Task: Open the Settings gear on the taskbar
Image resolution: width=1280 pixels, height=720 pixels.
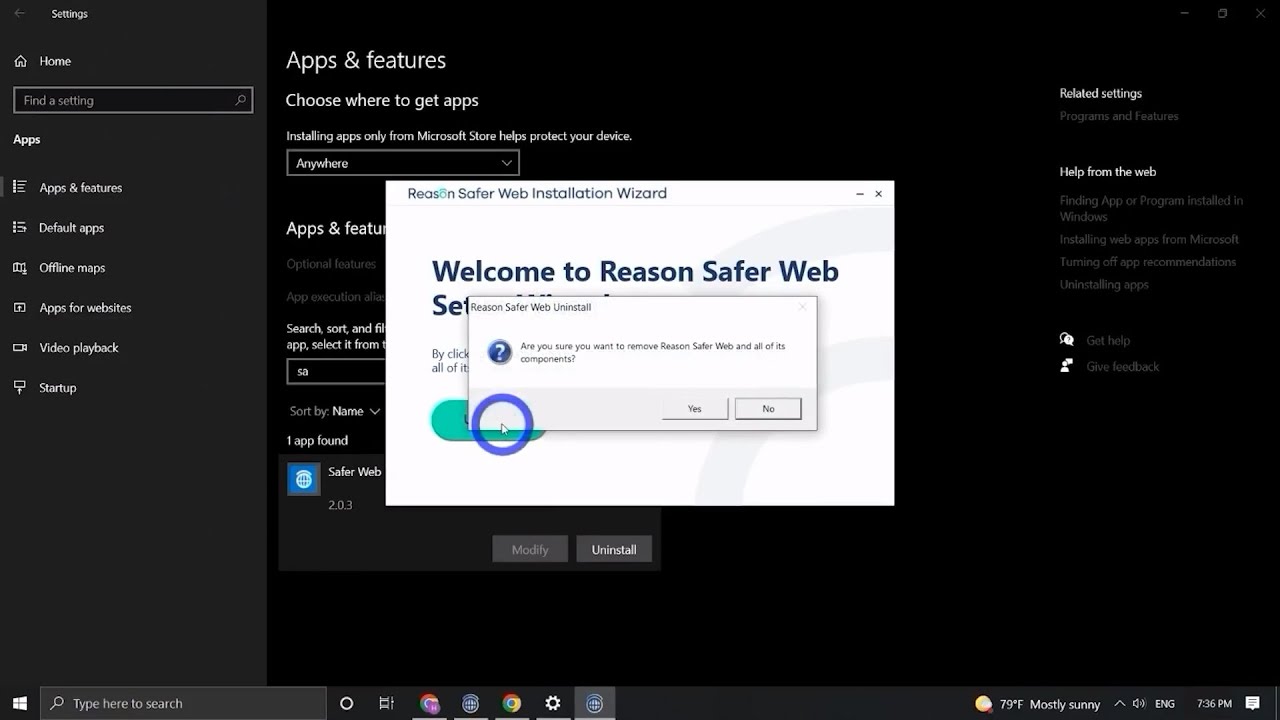Action: coord(552,703)
